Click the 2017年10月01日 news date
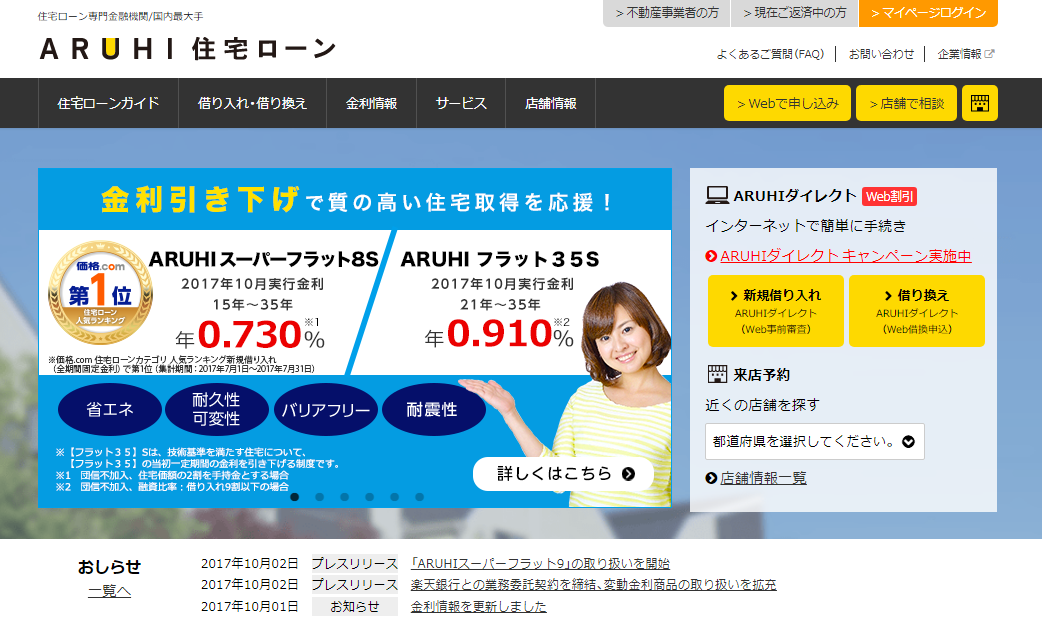 [250, 606]
